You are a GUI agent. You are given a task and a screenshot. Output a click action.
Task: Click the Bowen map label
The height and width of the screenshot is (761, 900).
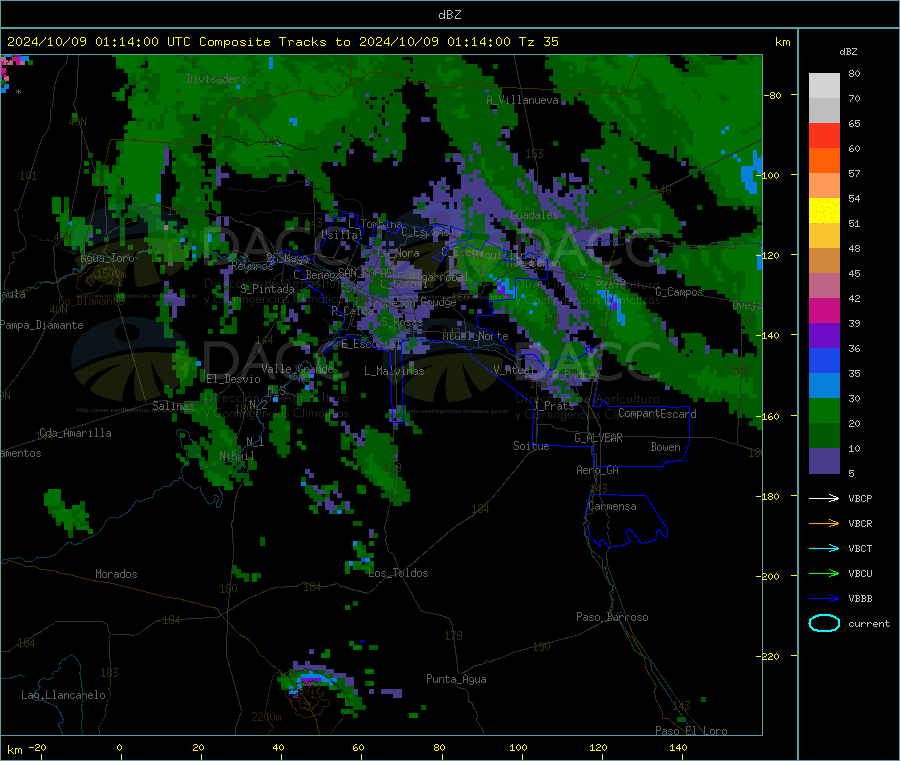tap(665, 447)
